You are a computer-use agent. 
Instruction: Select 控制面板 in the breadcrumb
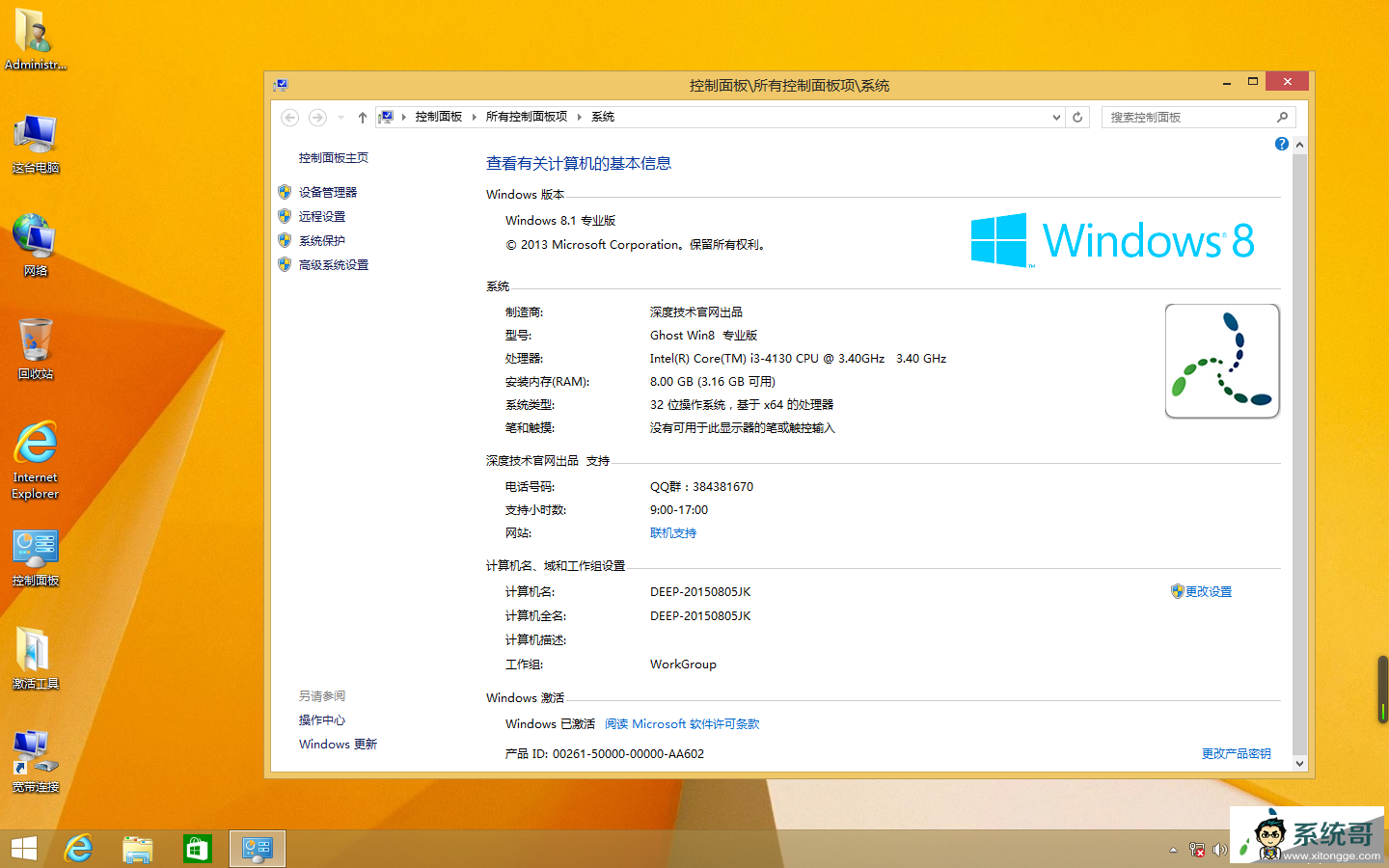pos(439,117)
